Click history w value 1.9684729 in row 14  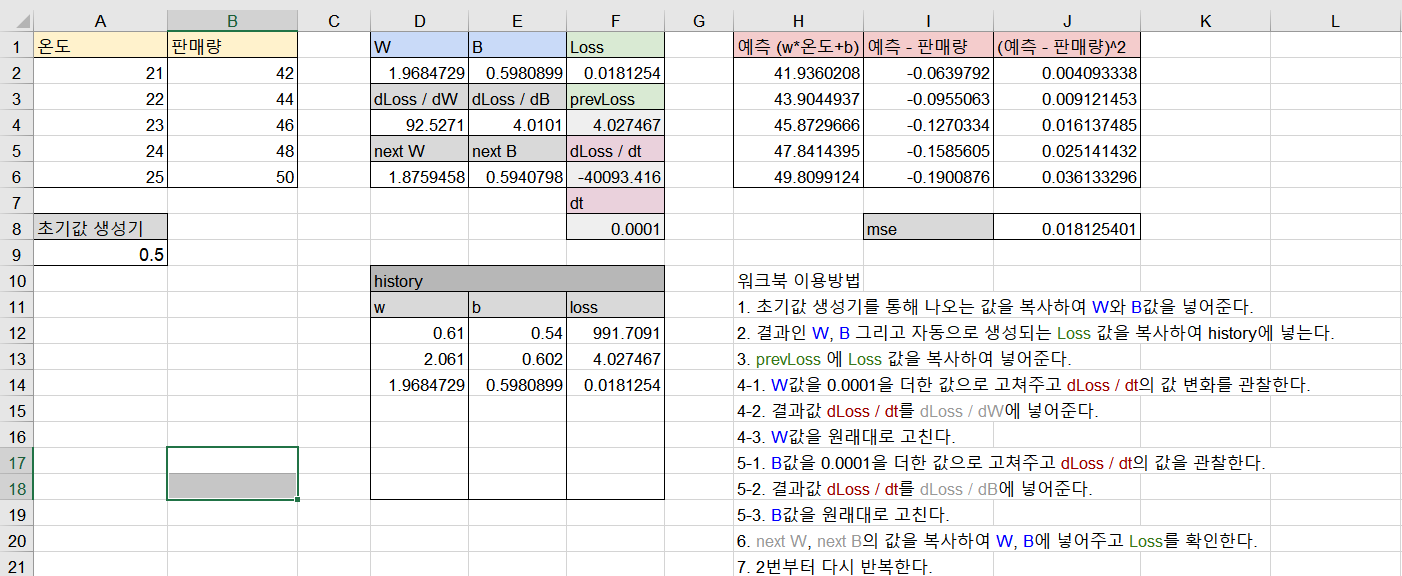[419, 384]
